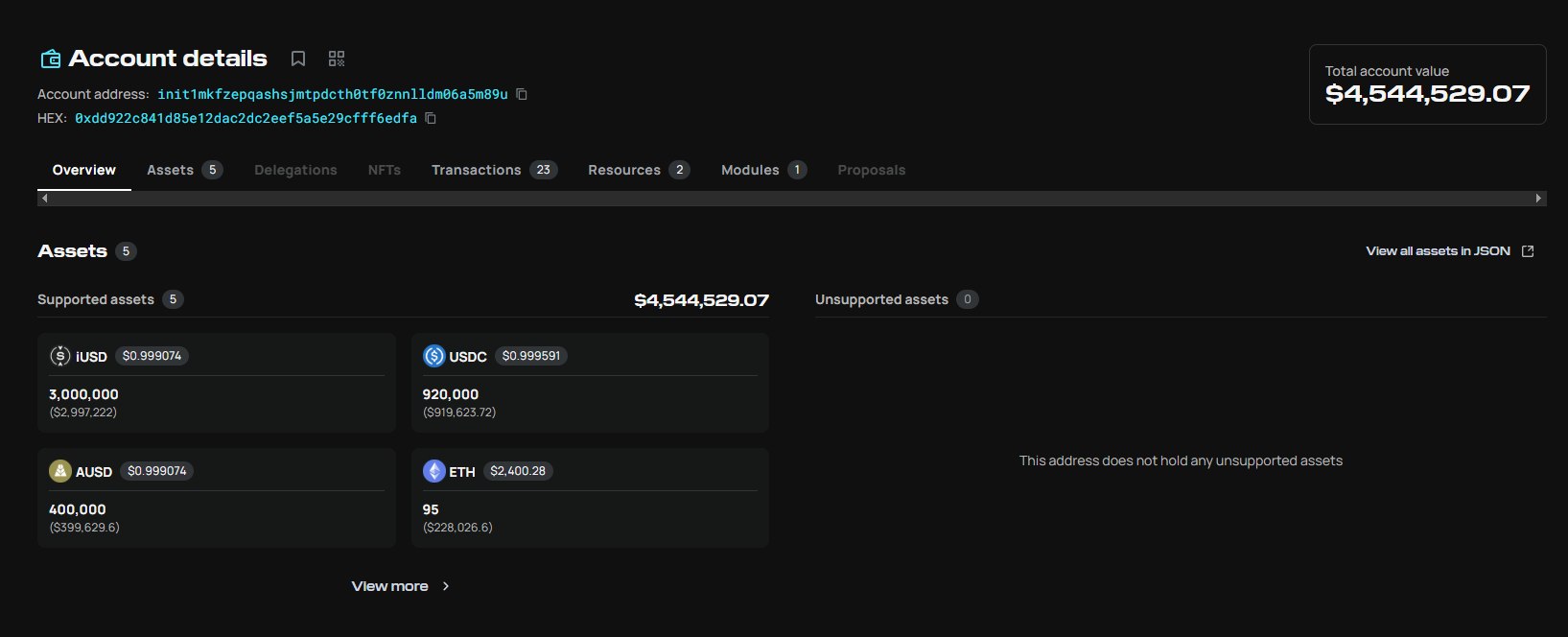Click the Unsupported assets heading

pos(881,299)
